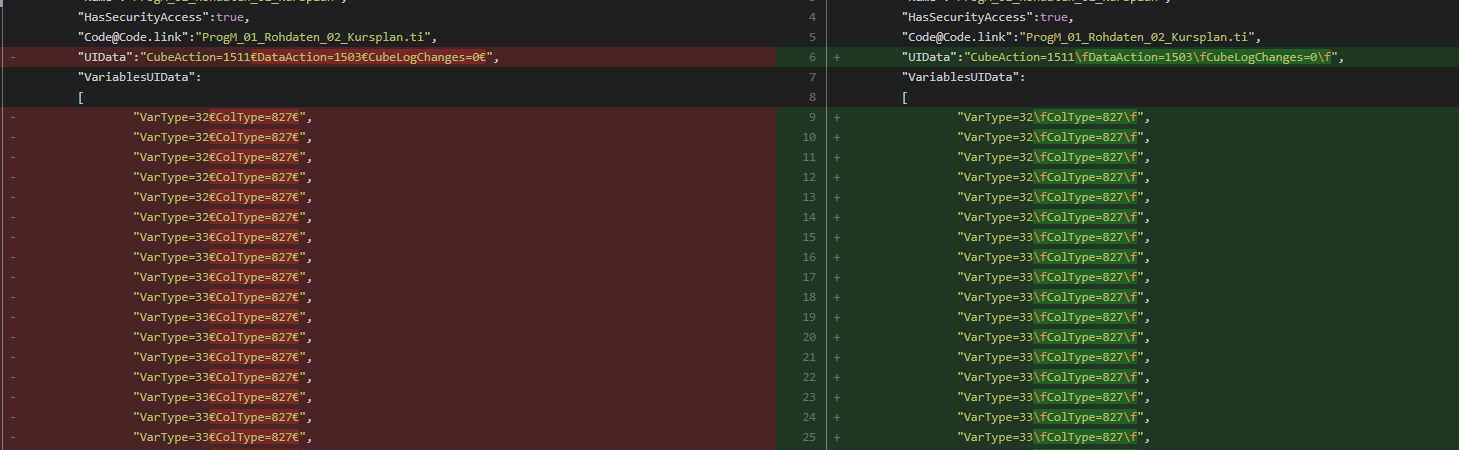Click "VariablesUIData": in the left pane
This screenshot has height=450, width=1459.
139,77
